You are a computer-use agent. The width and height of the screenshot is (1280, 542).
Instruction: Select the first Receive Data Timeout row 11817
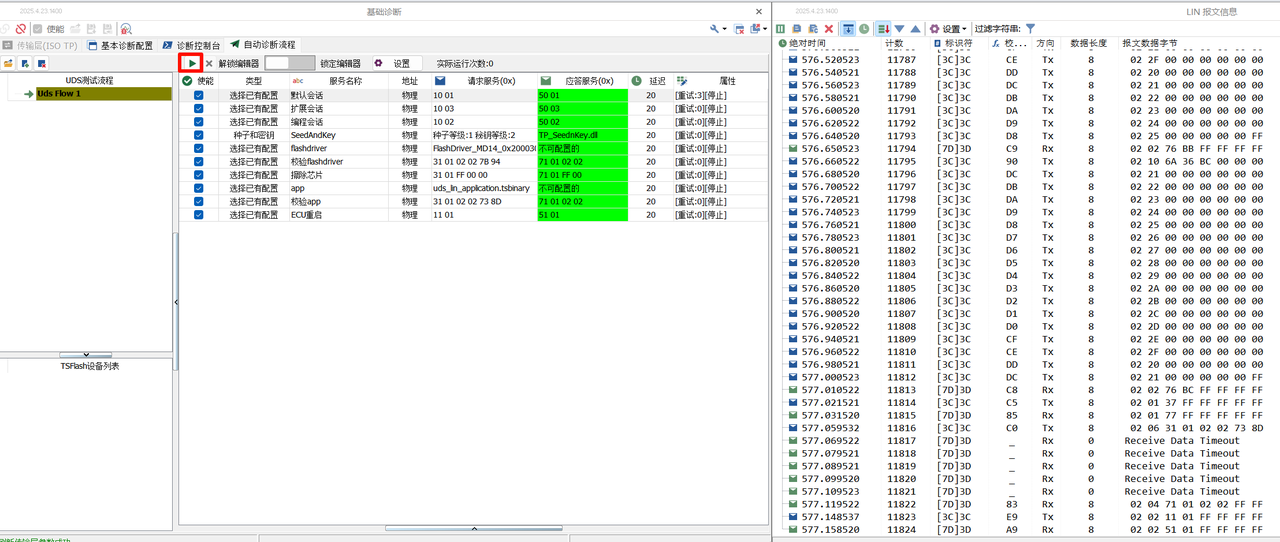1026,440
